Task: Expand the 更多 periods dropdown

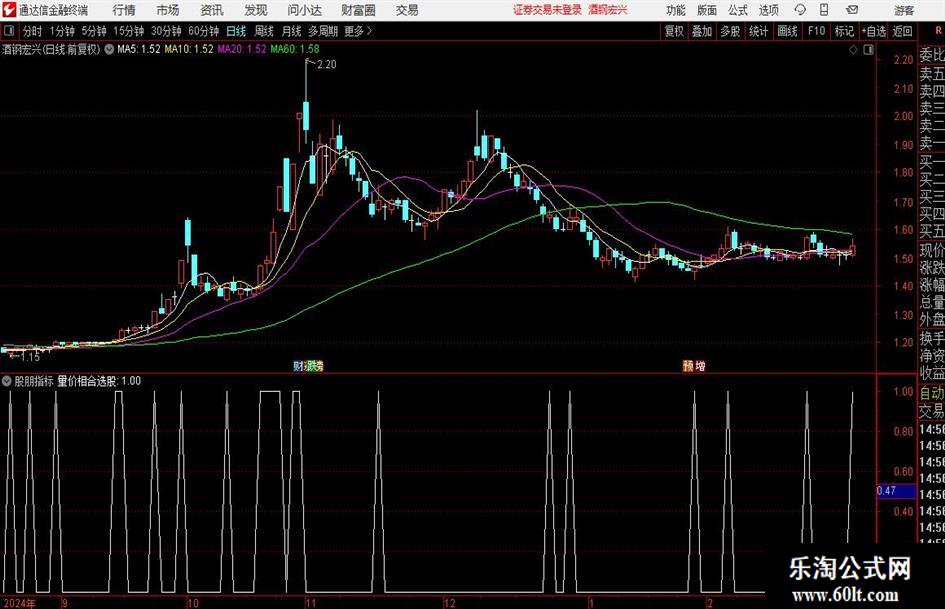Action: coord(358,31)
